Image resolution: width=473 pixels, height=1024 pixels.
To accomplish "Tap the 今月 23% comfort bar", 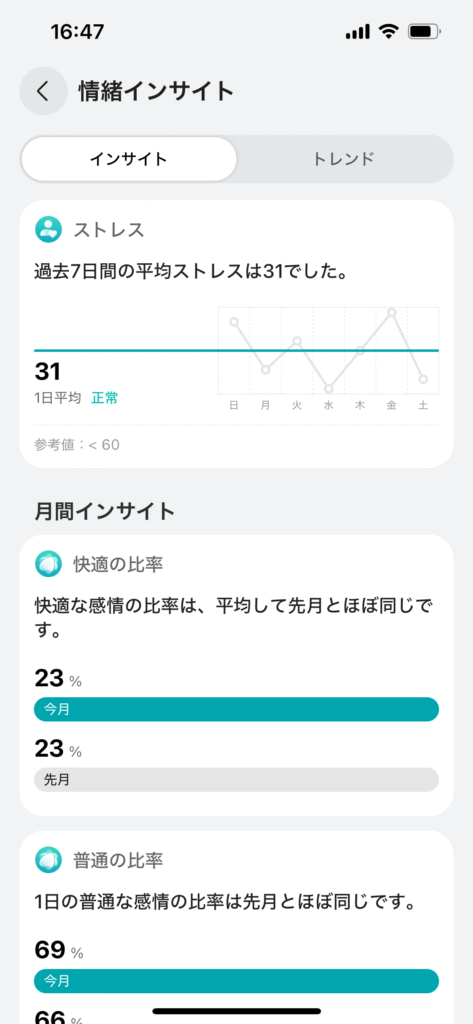I will click(236, 709).
